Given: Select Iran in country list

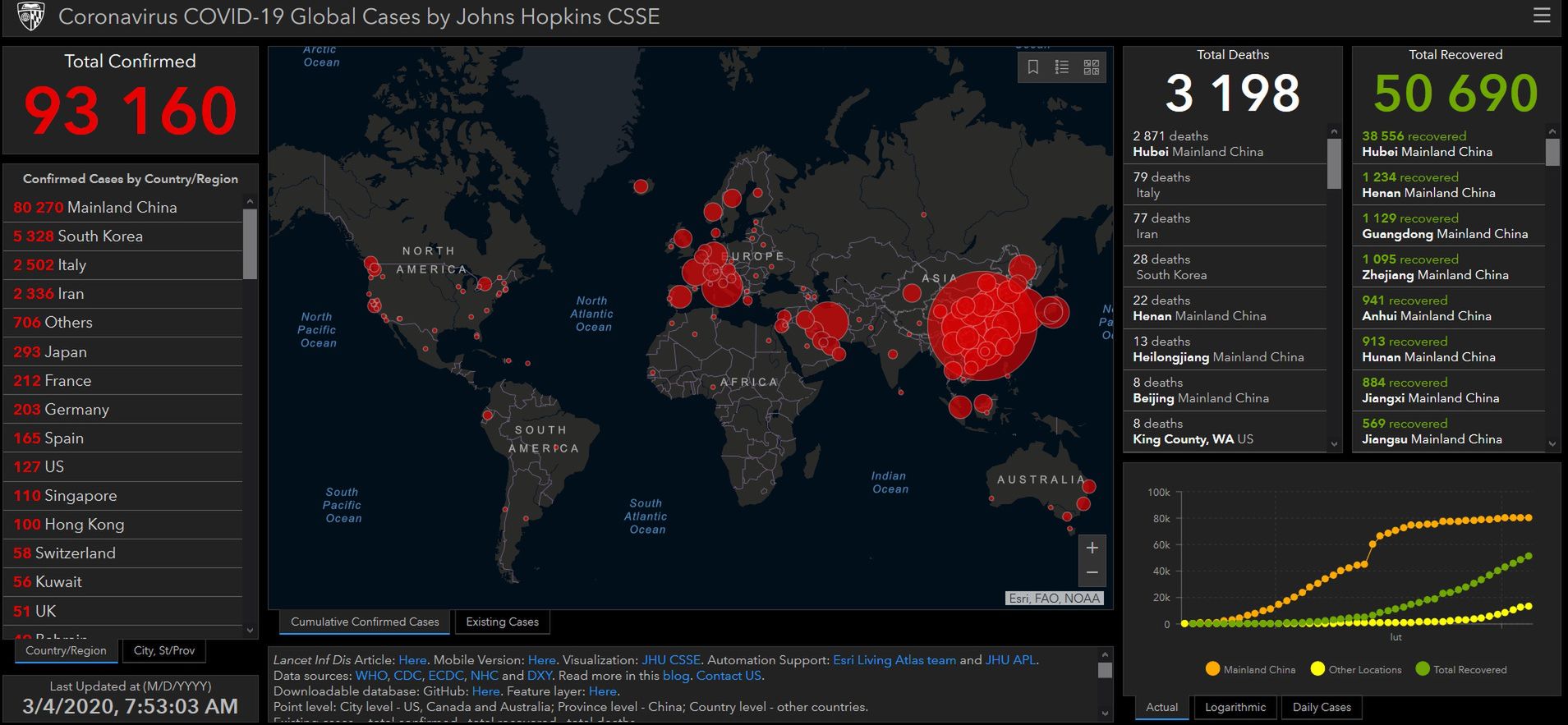Looking at the screenshot, I should point(123,293).
